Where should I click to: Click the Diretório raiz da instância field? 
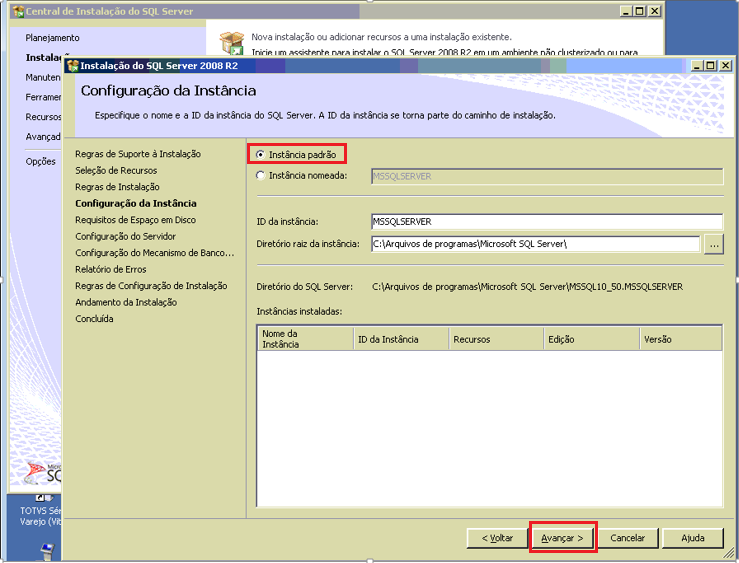535,244
